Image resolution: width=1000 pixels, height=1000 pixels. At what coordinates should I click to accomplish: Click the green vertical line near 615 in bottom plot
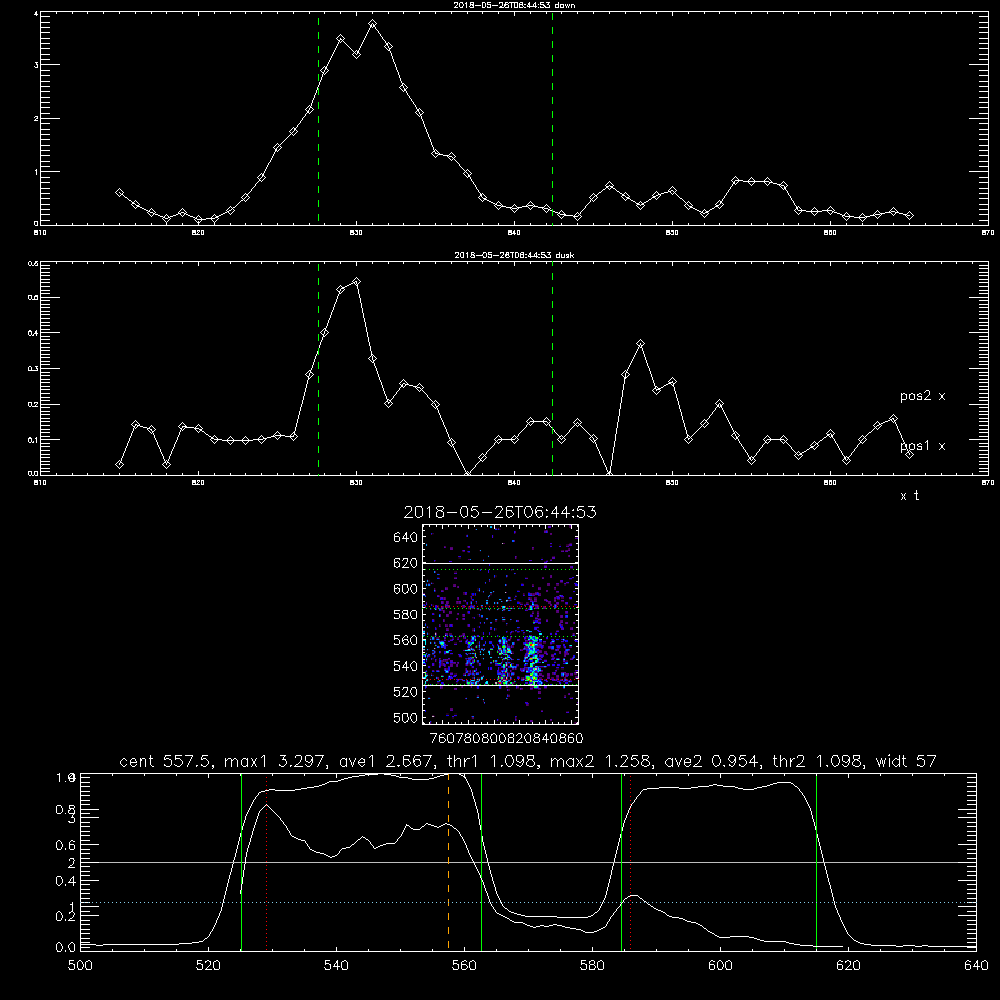coord(816,862)
